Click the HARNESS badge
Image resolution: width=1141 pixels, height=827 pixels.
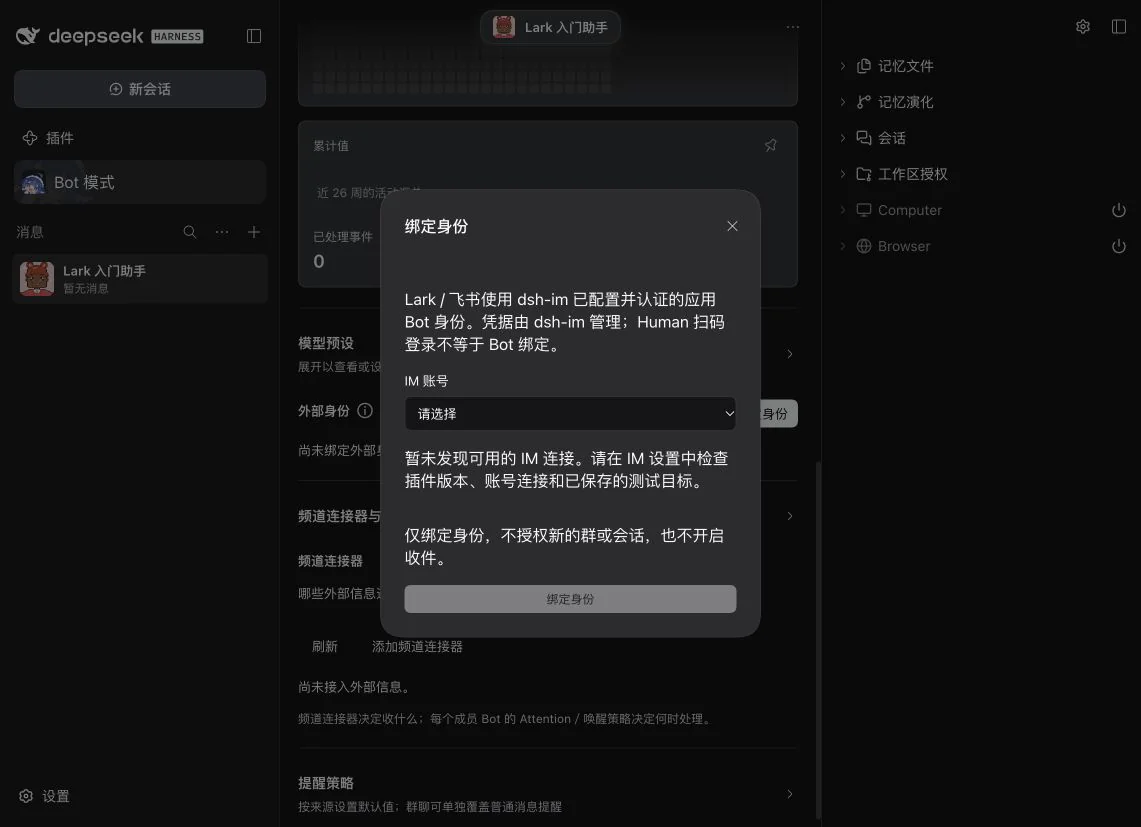pyautogui.click(x=178, y=36)
